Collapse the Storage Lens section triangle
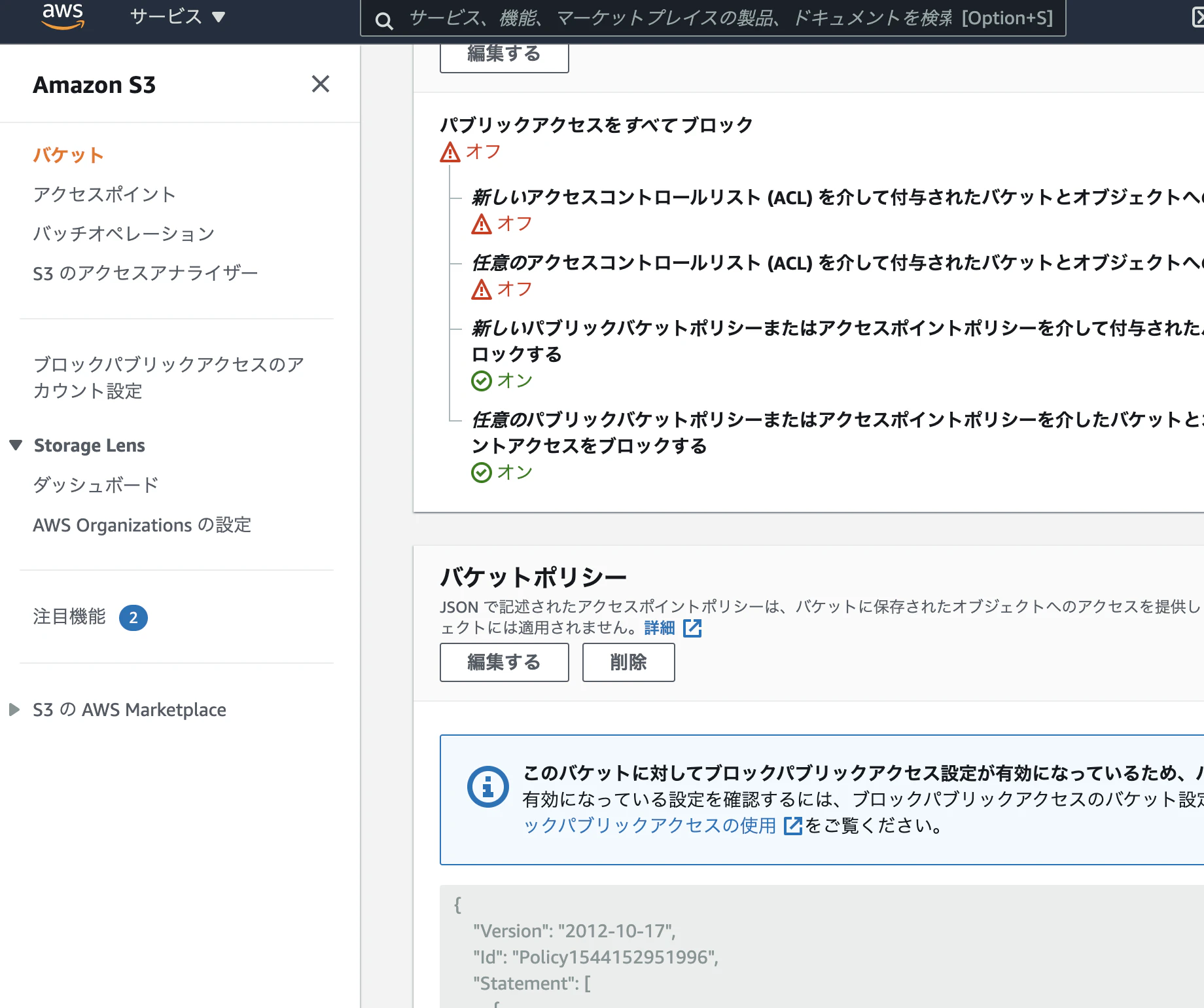This screenshot has width=1204, height=1008. tap(16, 445)
